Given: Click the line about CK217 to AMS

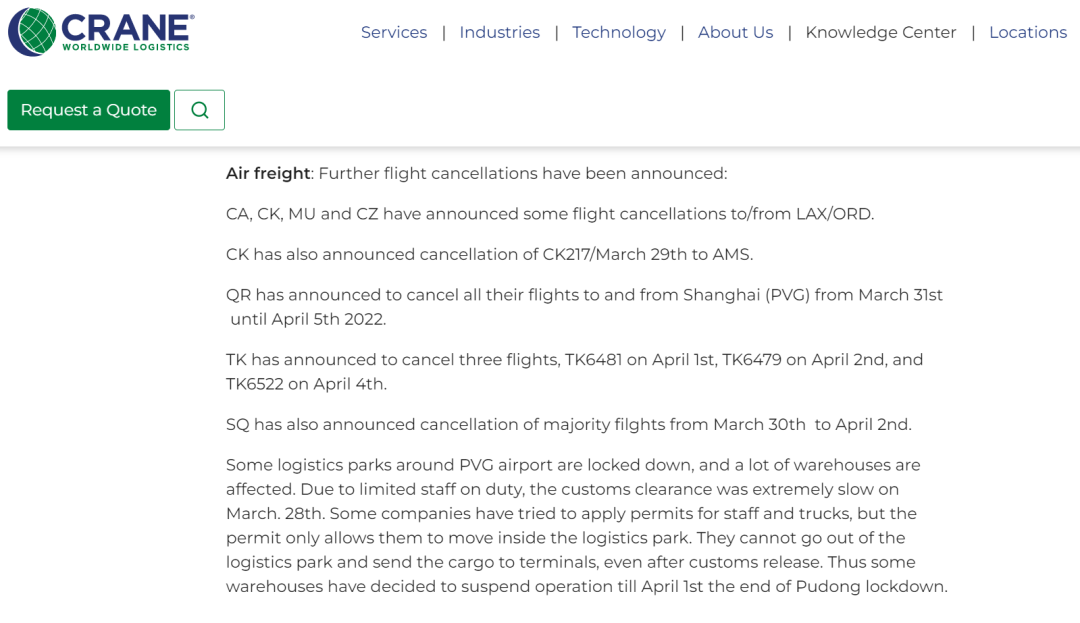Looking at the screenshot, I should [489, 254].
